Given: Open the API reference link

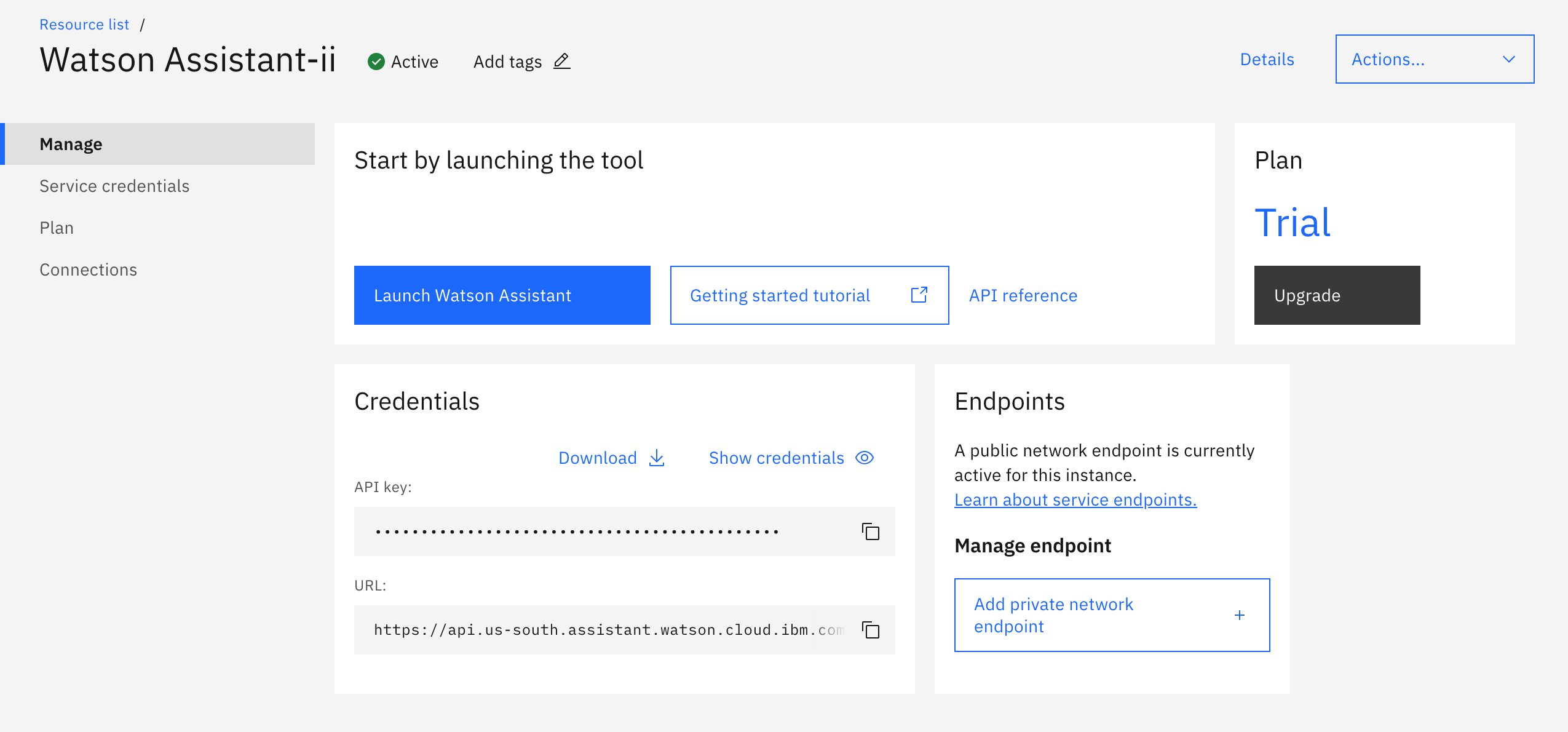Looking at the screenshot, I should point(1023,295).
